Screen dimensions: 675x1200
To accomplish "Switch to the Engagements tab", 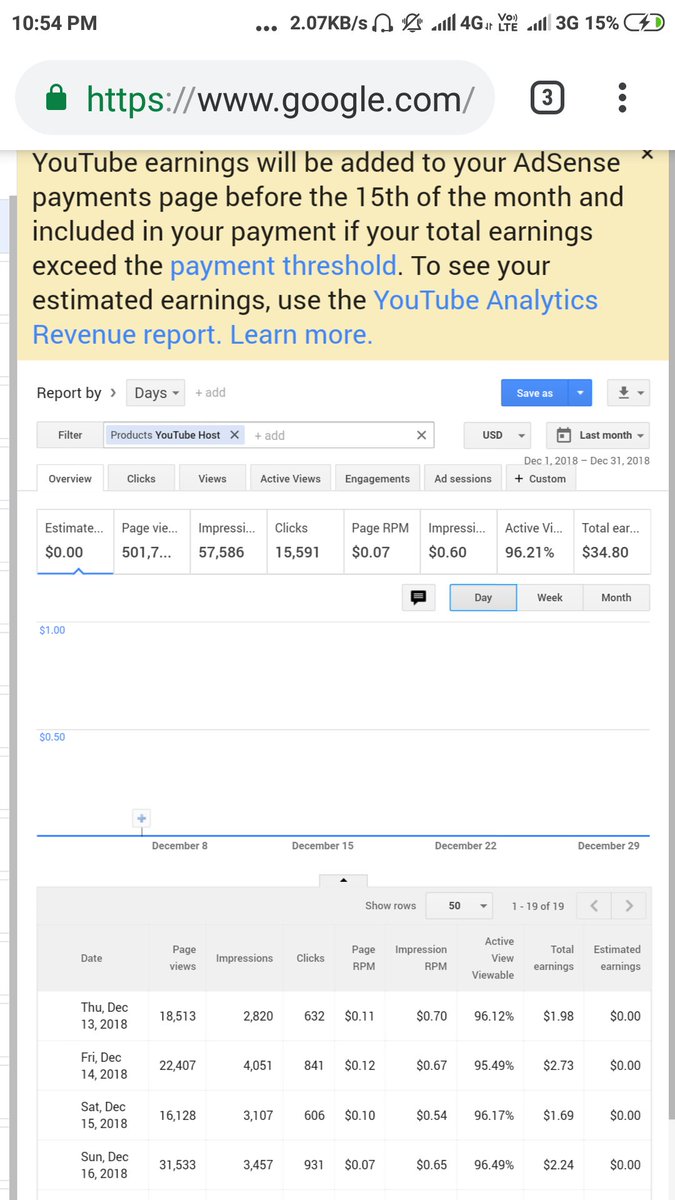I will [377, 479].
